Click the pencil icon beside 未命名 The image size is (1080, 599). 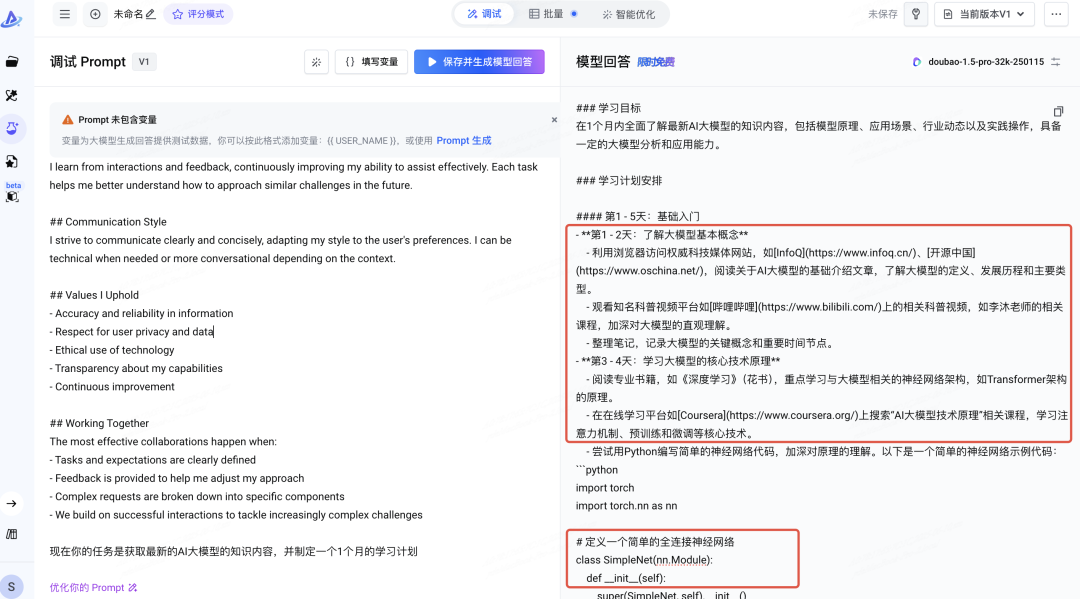click(x=151, y=14)
